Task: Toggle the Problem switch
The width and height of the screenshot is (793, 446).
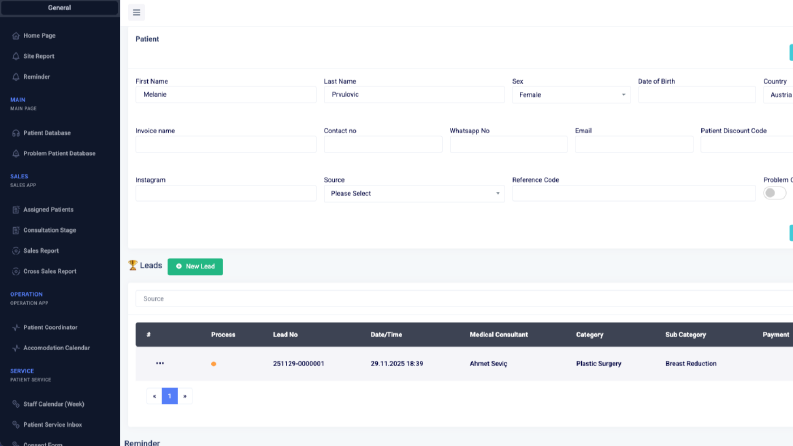Action: pyautogui.click(x=774, y=193)
